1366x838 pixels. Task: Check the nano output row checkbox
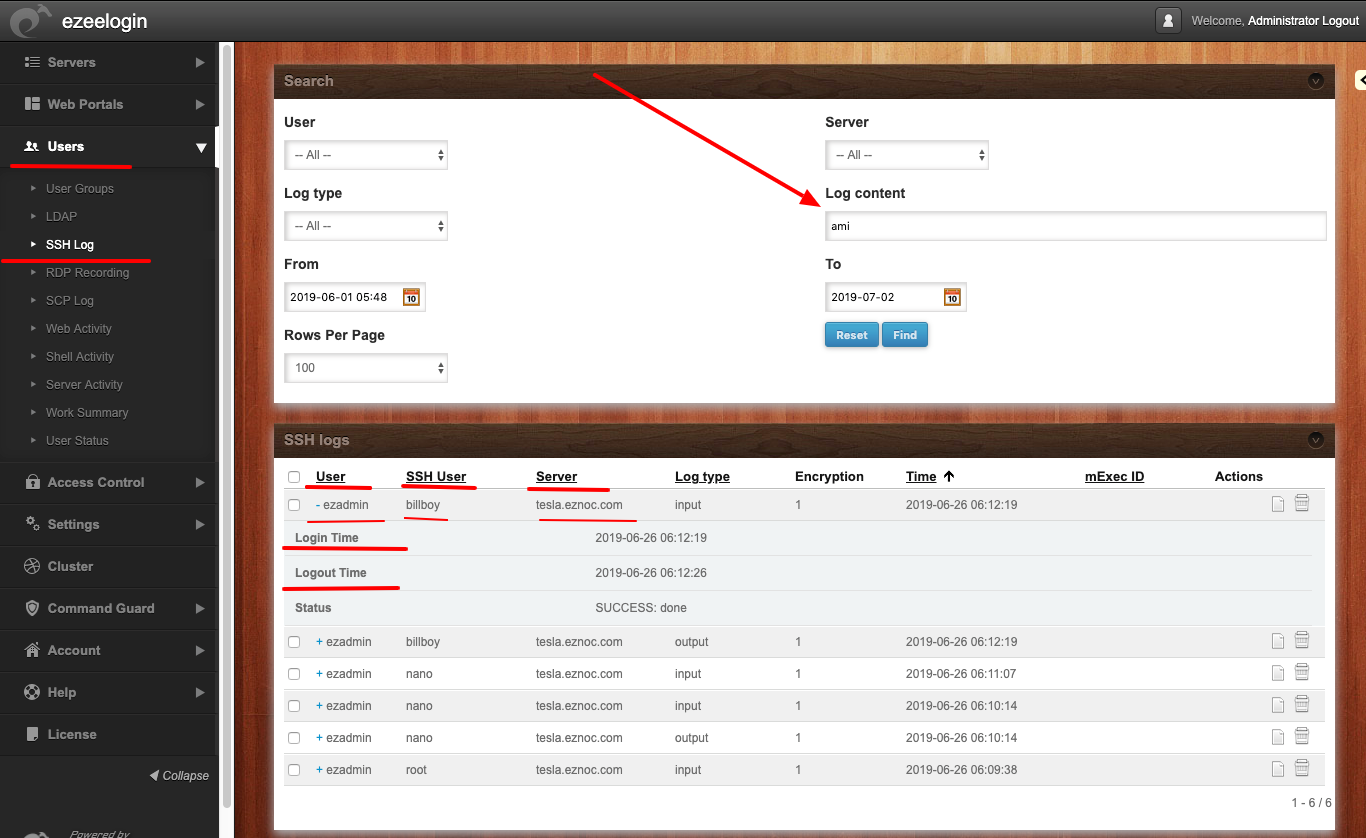[294, 738]
